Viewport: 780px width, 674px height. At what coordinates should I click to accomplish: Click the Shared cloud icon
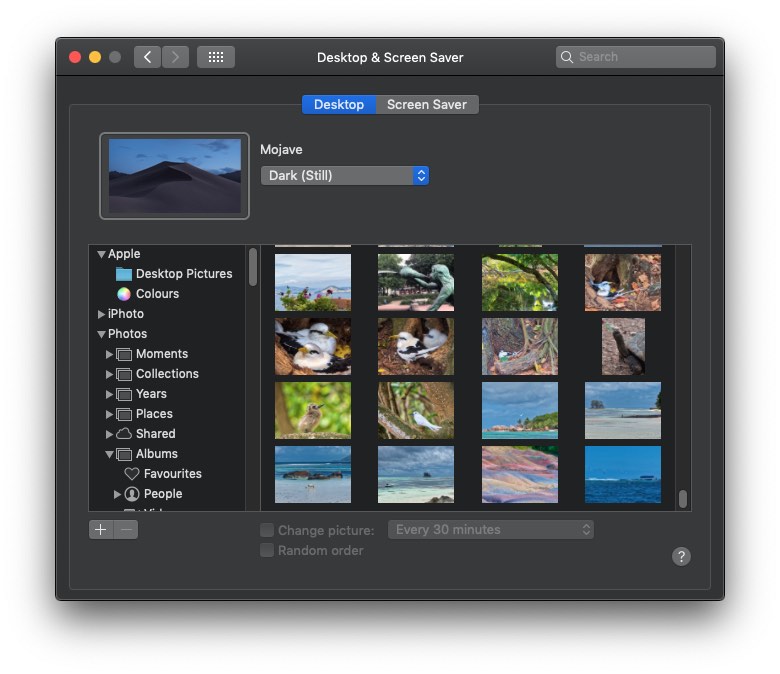124,434
